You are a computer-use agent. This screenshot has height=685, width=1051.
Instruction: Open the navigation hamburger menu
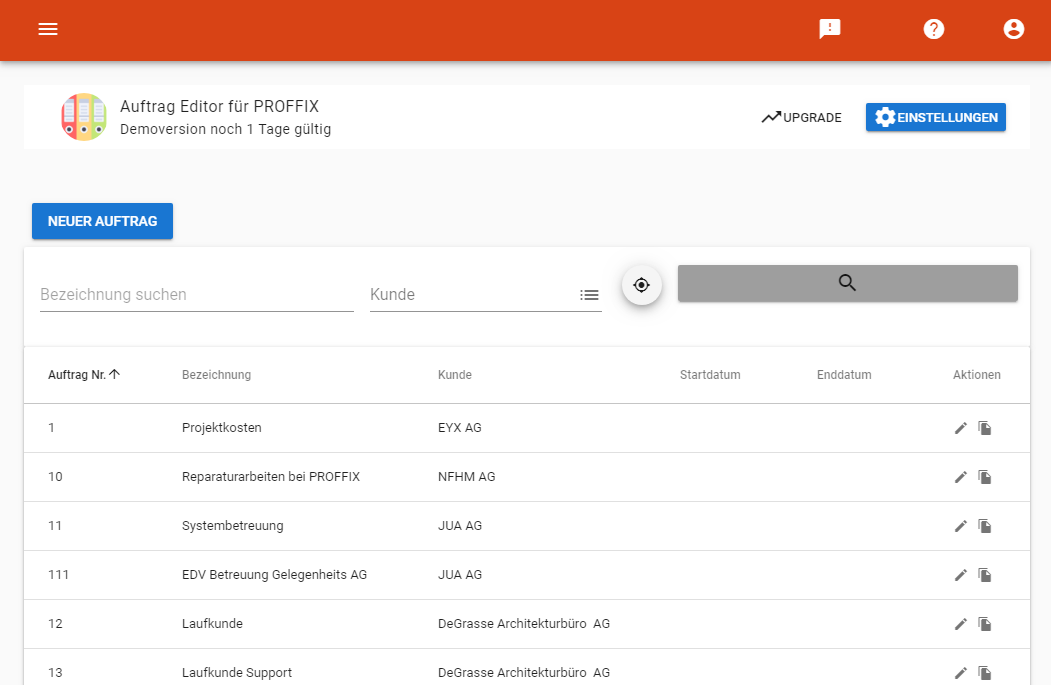pyautogui.click(x=47, y=29)
